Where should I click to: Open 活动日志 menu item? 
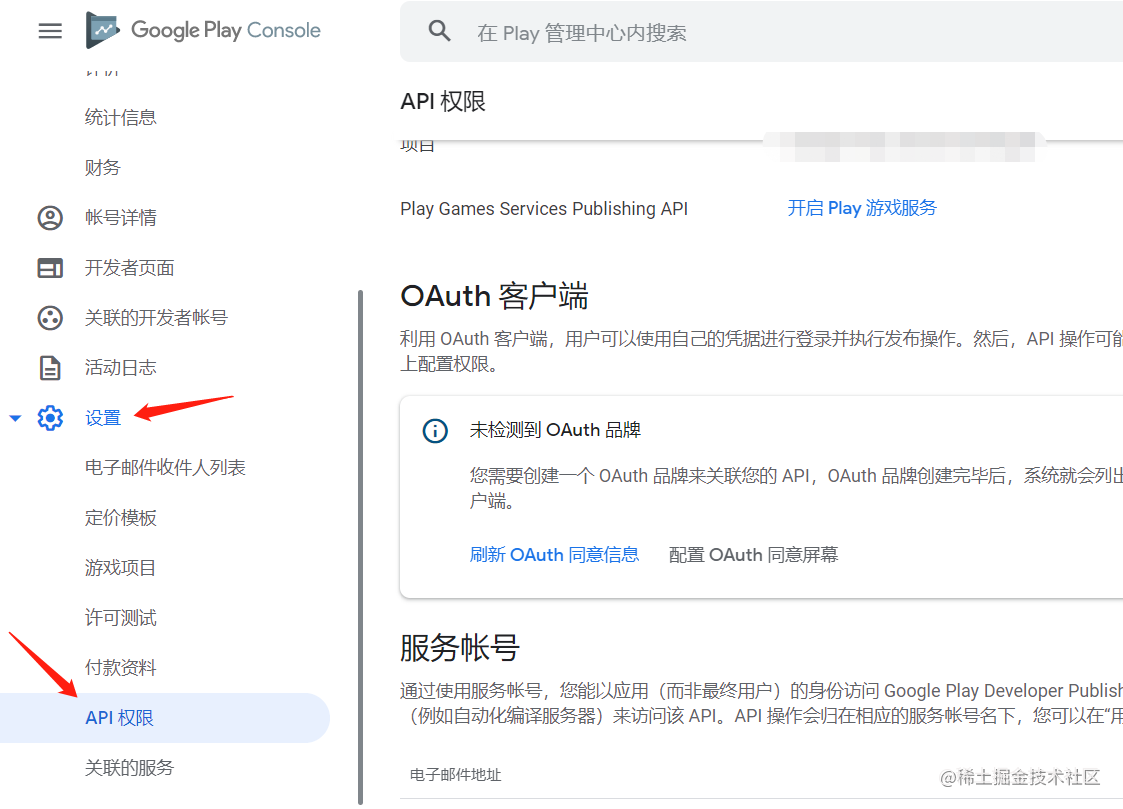coord(120,368)
